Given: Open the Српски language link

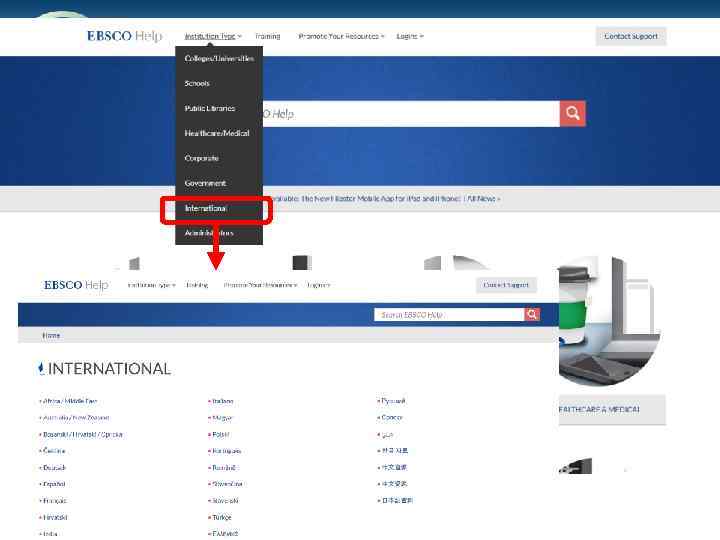Looking at the screenshot, I should pos(392,417).
